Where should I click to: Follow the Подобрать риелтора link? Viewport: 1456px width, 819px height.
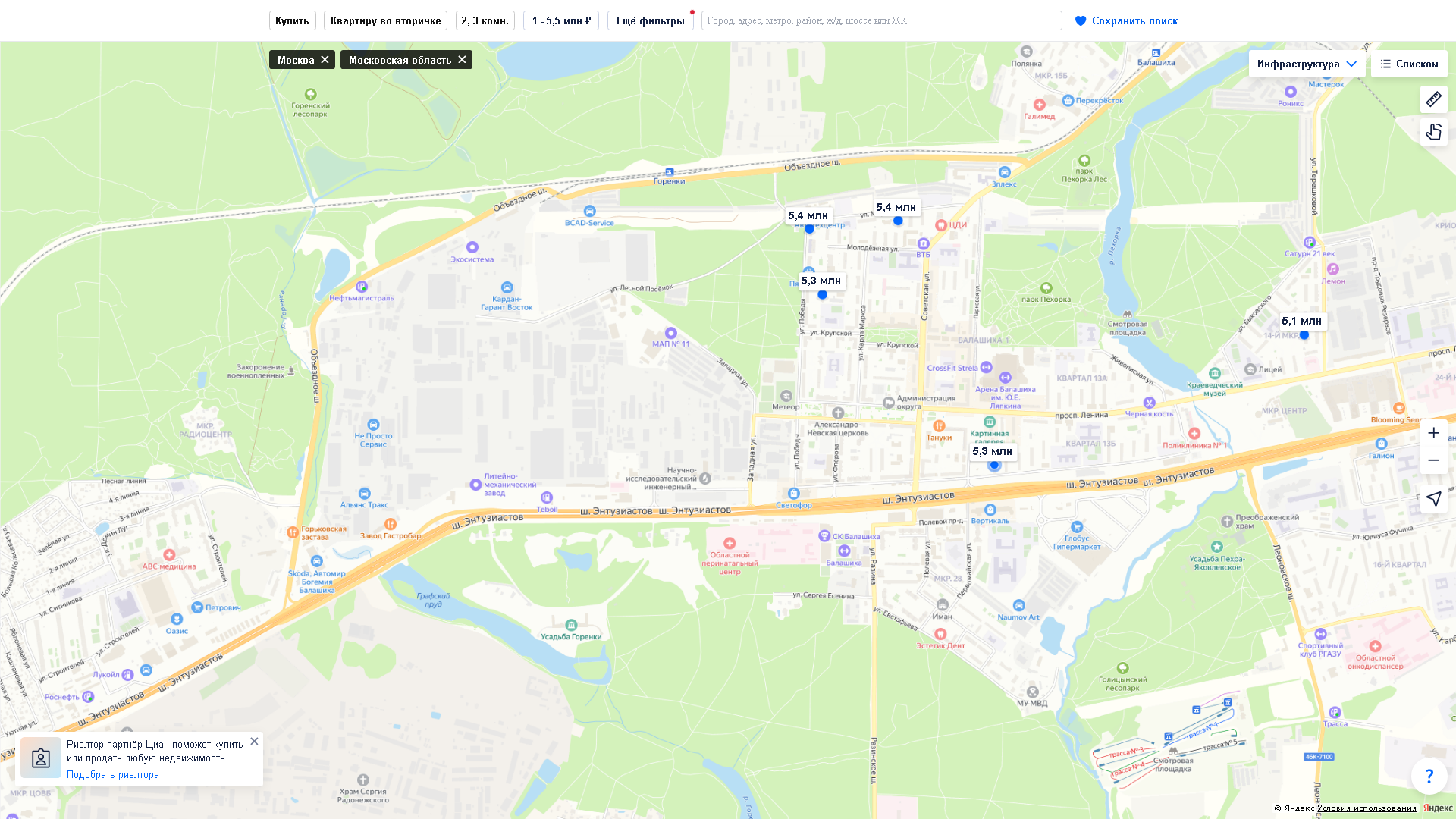(x=113, y=774)
